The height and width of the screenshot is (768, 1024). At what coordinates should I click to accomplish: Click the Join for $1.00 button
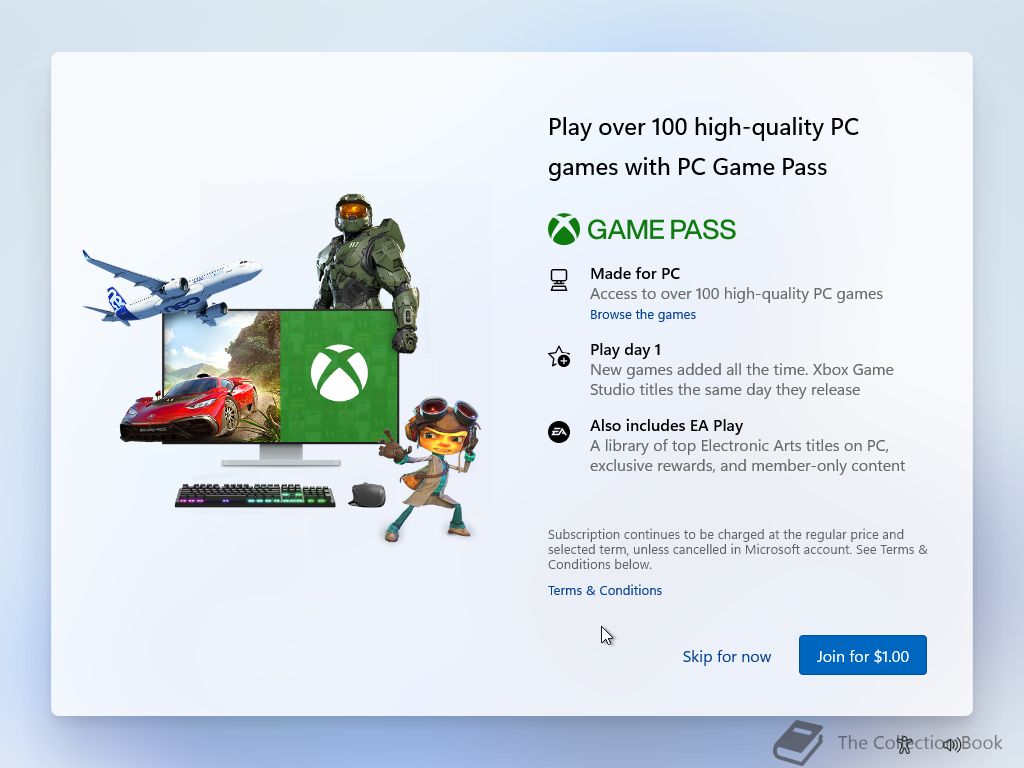point(863,655)
